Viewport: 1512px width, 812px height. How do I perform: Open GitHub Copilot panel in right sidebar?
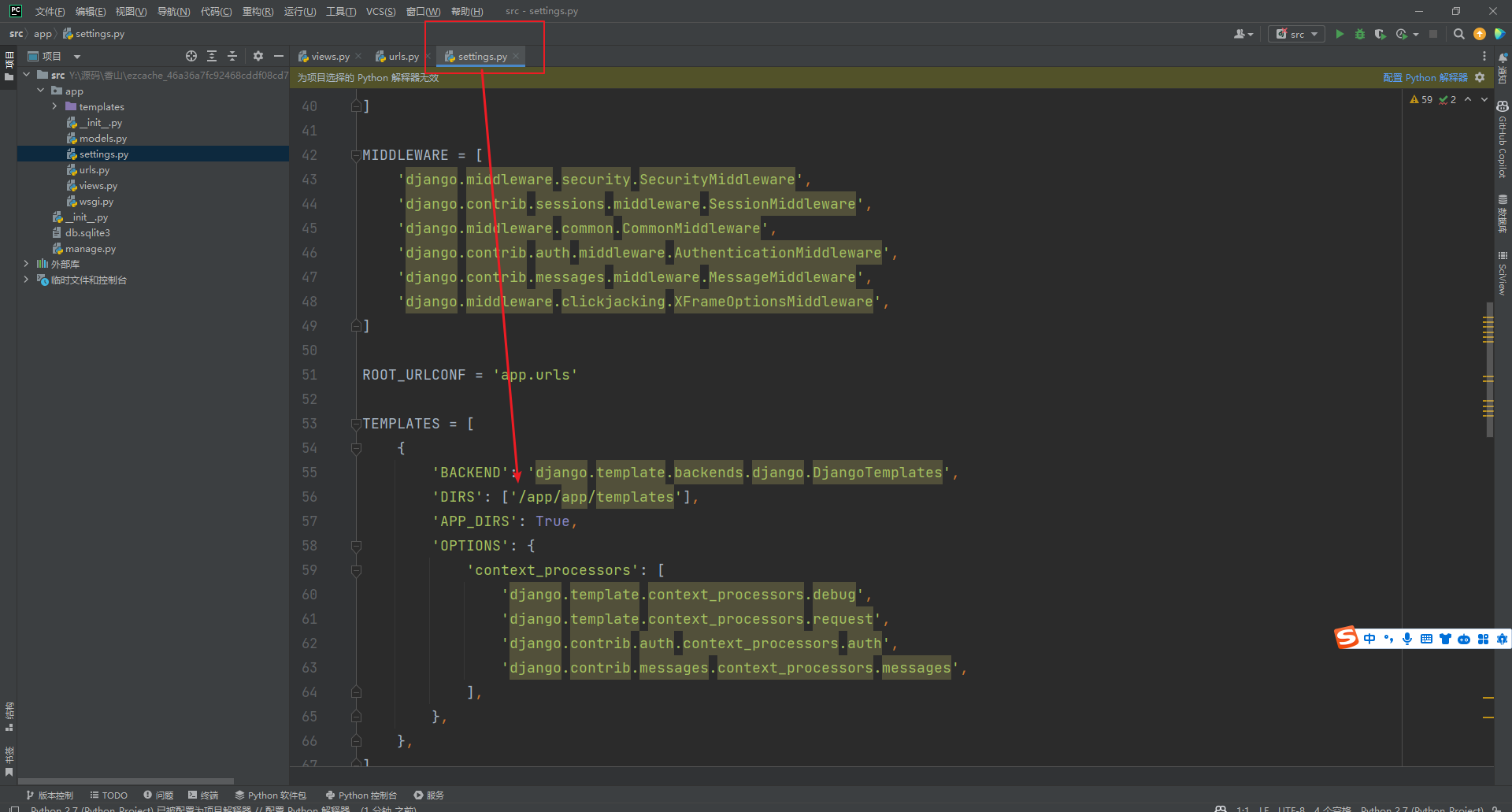tap(1503, 140)
